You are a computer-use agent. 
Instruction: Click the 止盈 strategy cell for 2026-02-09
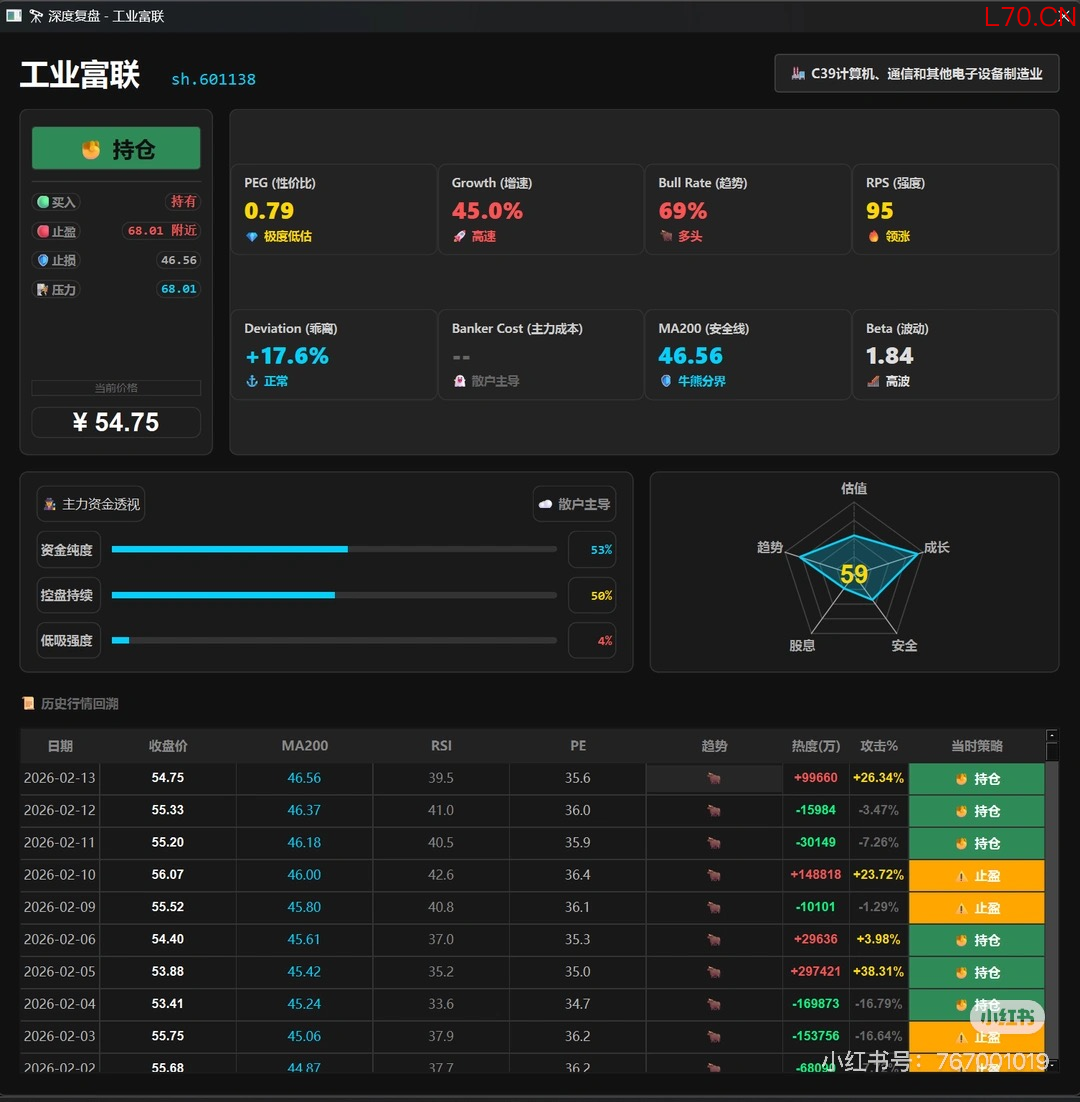click(977, 908)
